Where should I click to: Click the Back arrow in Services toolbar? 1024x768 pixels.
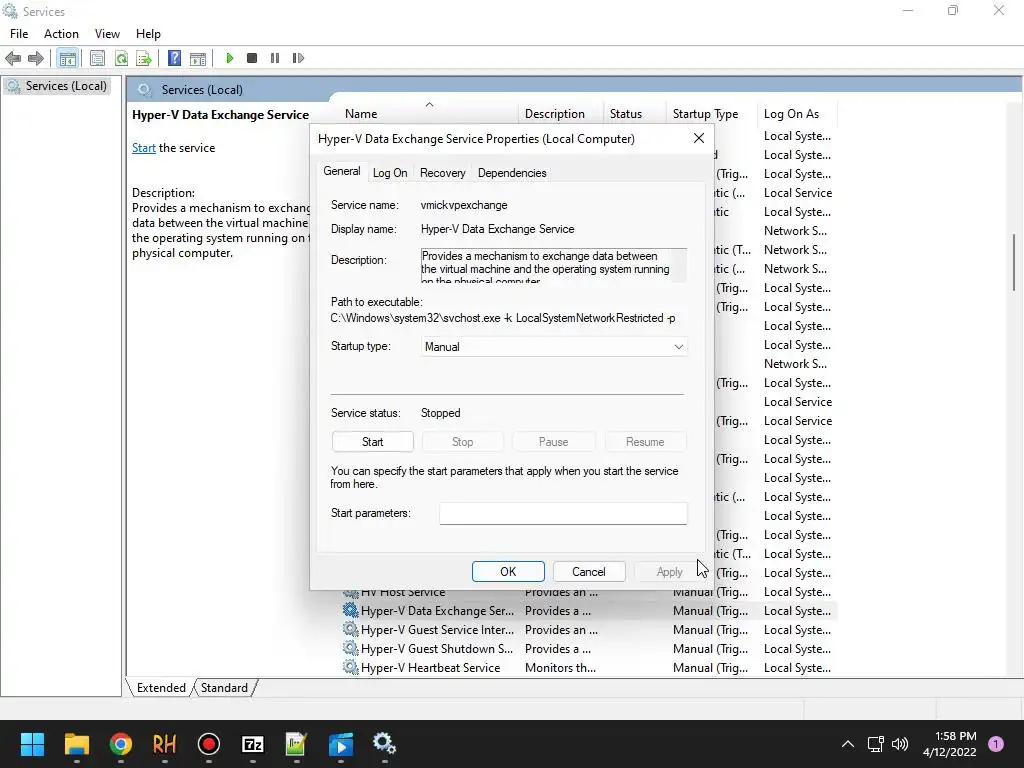pyautogui.click(x=13, y=58)
